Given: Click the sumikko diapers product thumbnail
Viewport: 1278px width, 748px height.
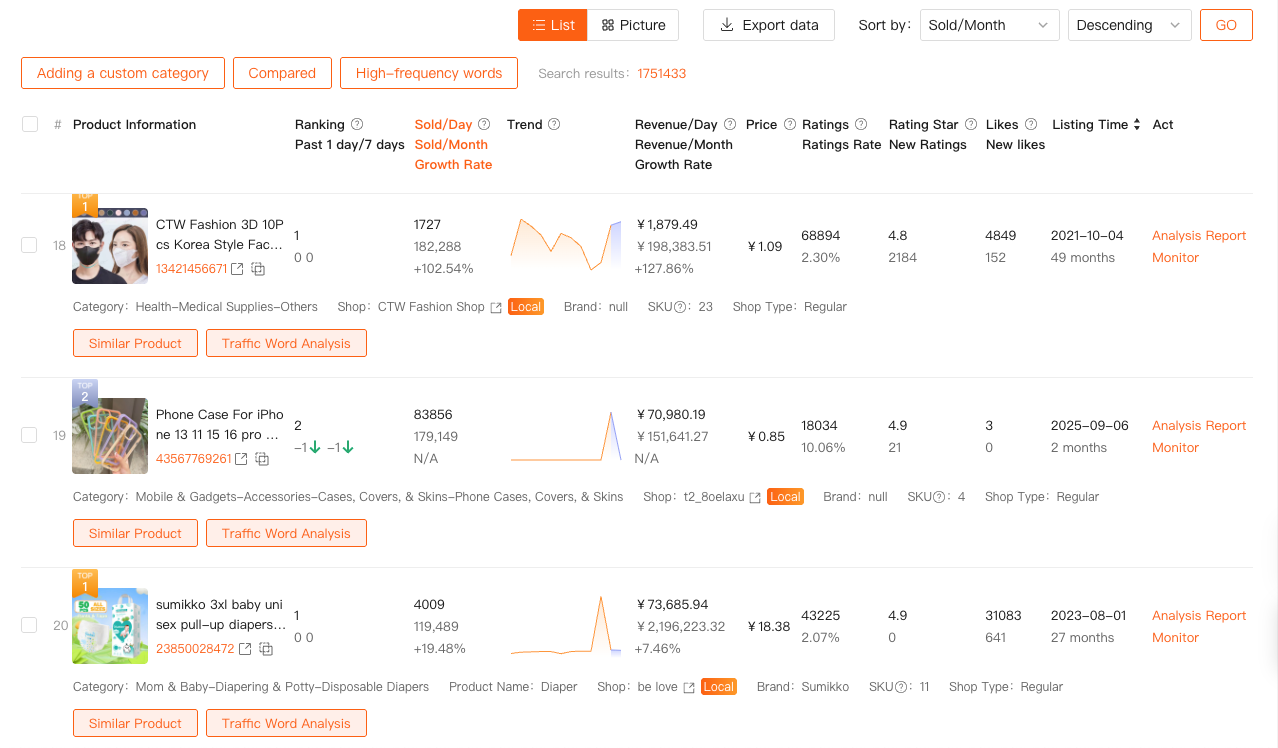Looking at the screenshot, I should [x=109, y=625].
